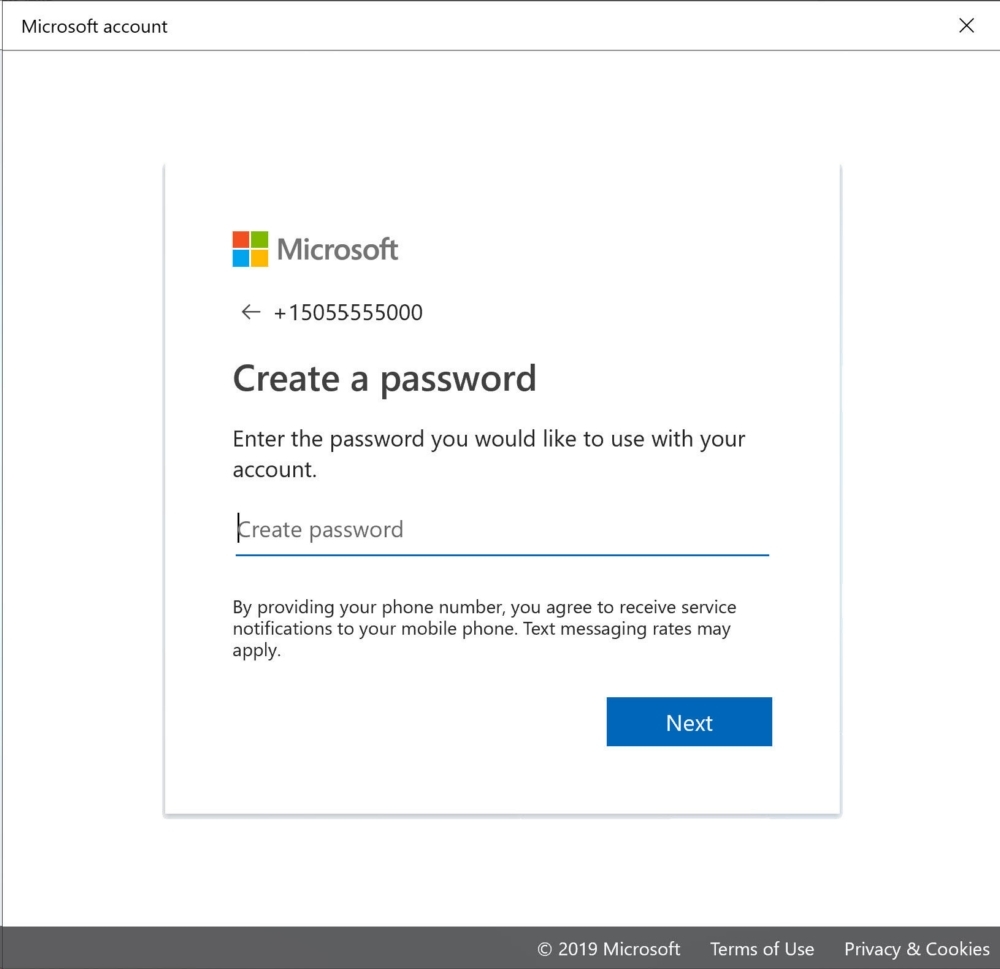The image size is (1000, 969).
Task: Click the gray background outside the sign-up card
Action: pos(80,500)
